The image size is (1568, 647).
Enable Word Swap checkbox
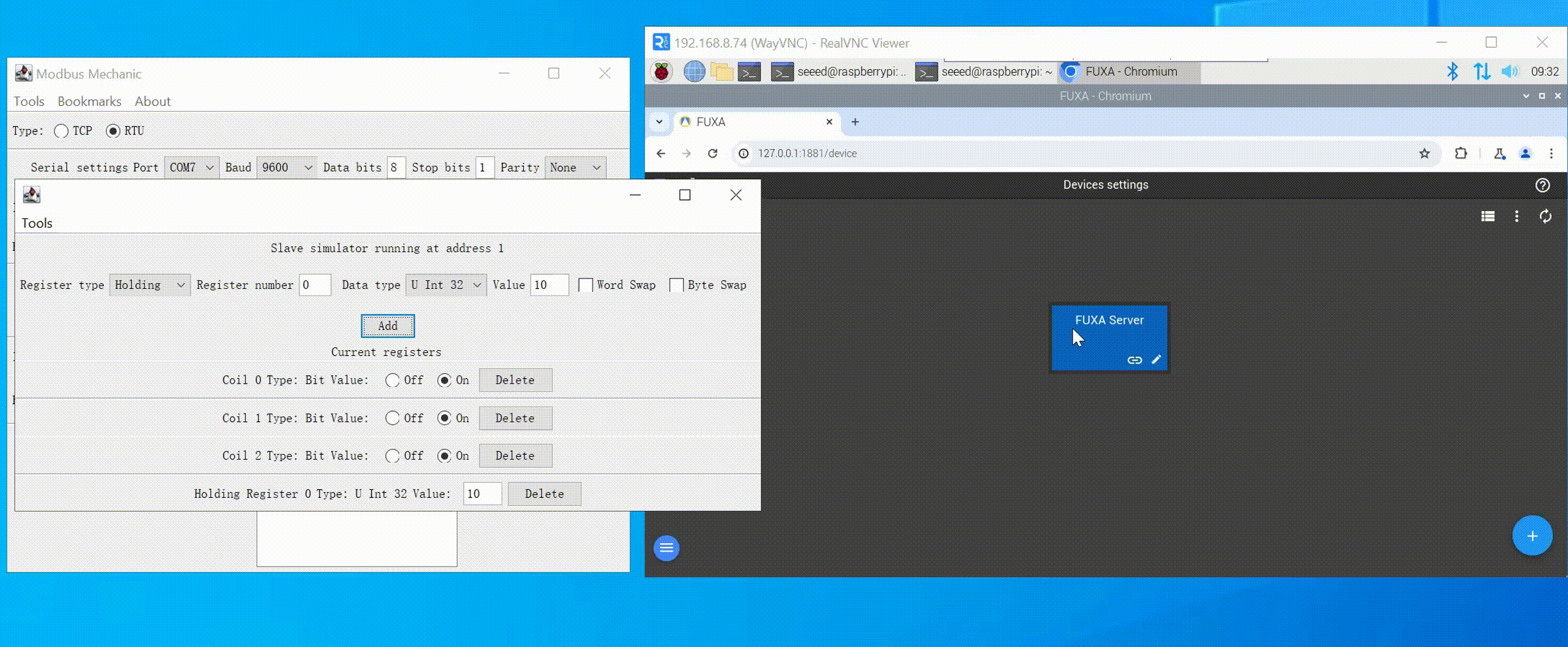click(586, 286)
